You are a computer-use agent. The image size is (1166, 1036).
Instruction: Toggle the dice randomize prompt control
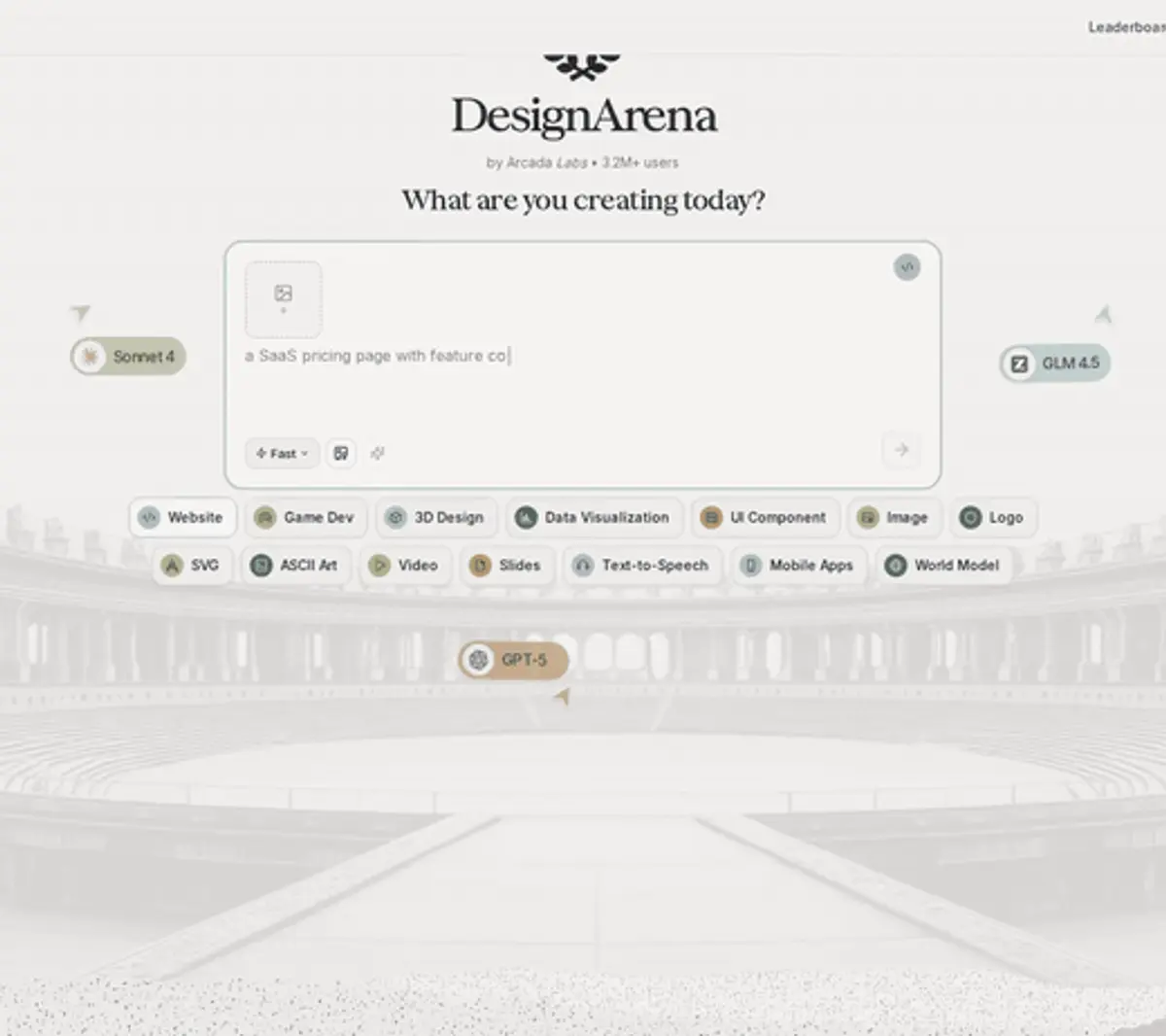pyautogui.click(x=341, y=453)
